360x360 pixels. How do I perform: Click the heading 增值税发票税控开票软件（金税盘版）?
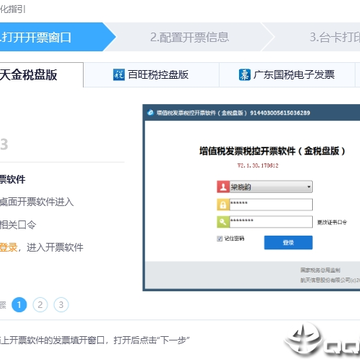[x=272, y=151]
